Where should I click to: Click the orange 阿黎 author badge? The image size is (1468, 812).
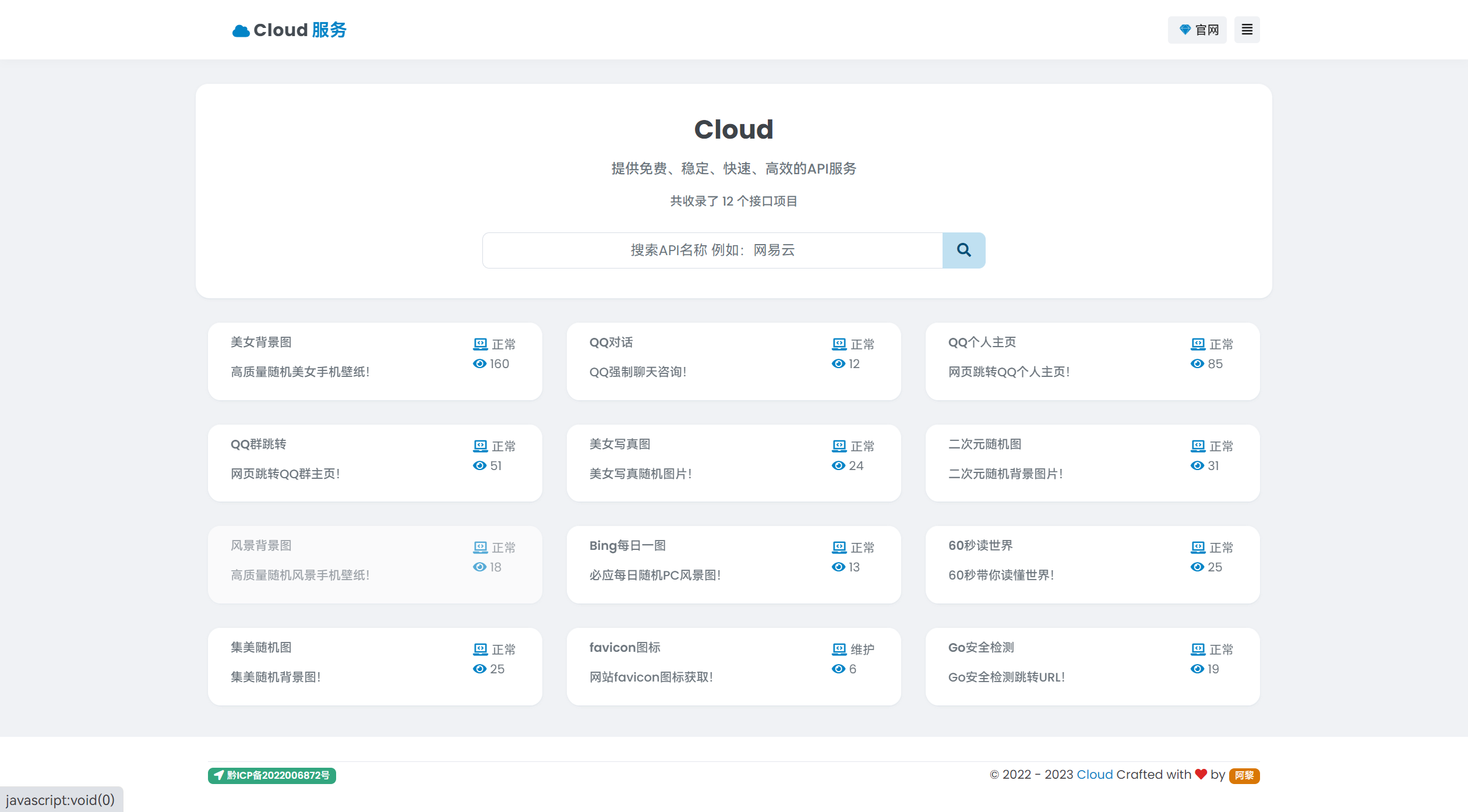(x=1244, y=776)
